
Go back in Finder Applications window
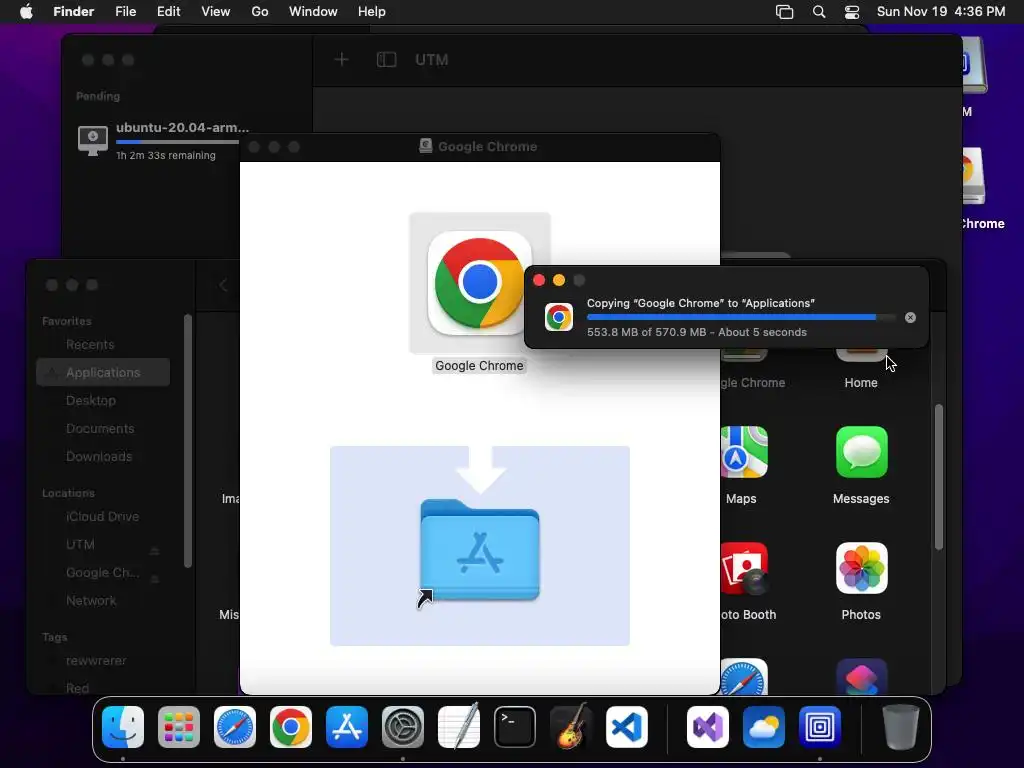tap(223, 285)
